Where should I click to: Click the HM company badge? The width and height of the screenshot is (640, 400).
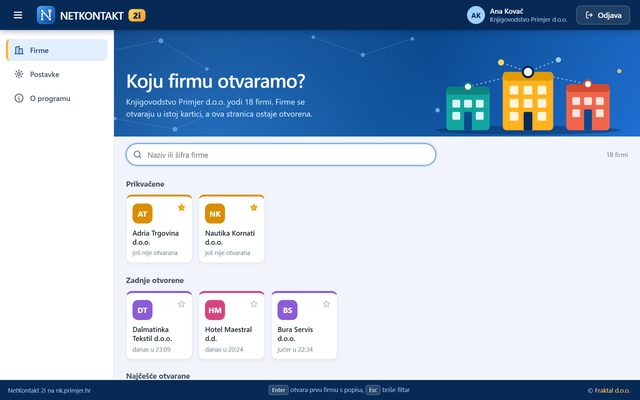(215, 310)
